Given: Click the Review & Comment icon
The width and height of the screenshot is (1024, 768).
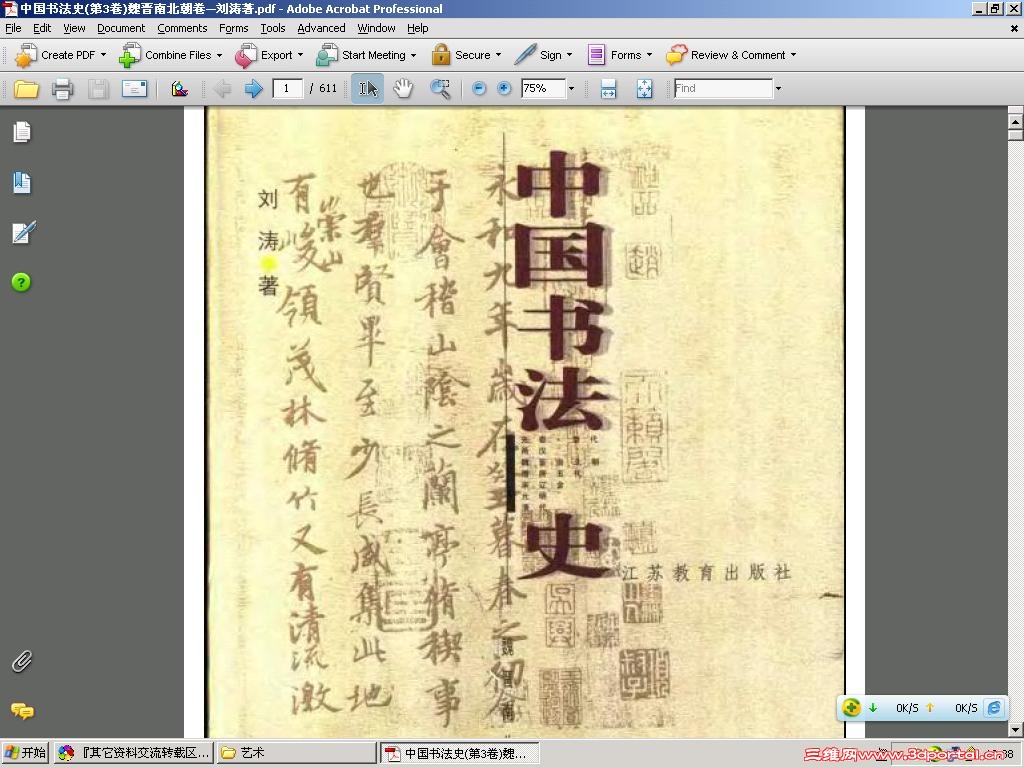Looking at the screenshot, I should (x=677, y=55).
